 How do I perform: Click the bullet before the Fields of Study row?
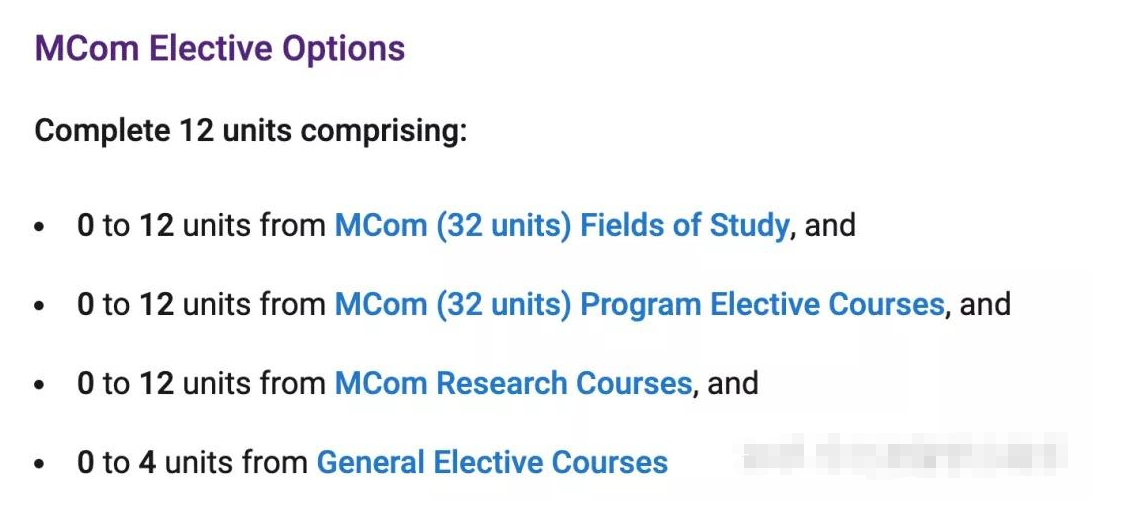point(39,227)
